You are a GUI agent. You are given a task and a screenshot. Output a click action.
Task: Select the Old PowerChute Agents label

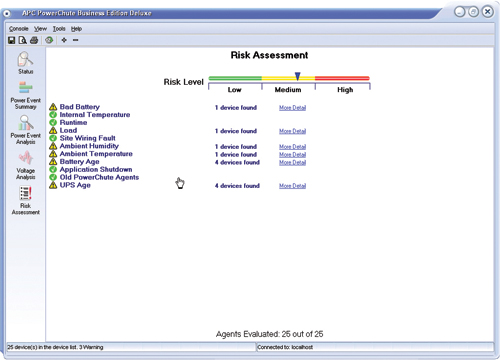click(x=99, y=177)
